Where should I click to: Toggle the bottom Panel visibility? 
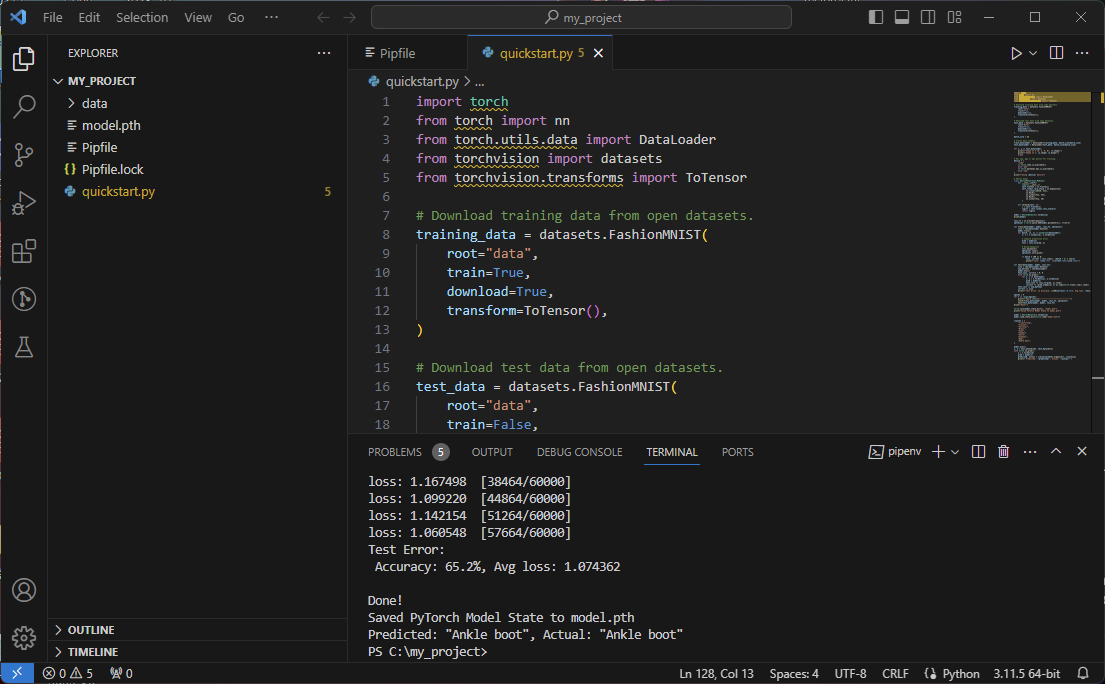point(902,18)
